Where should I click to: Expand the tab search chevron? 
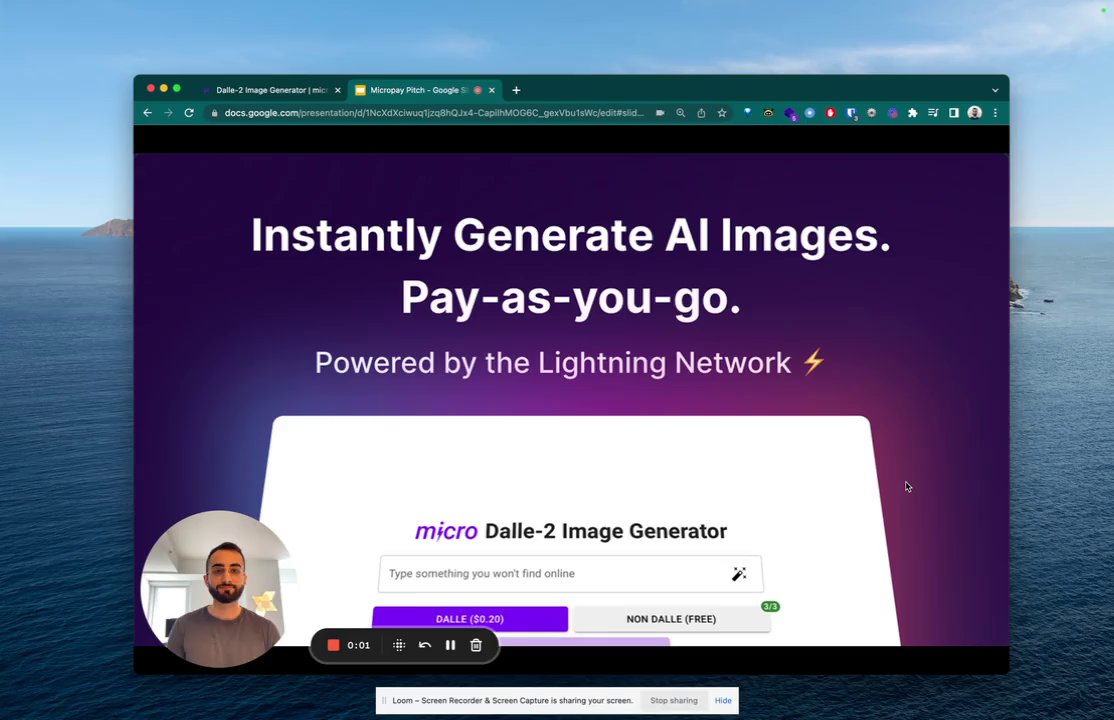[x=995, y=90]
